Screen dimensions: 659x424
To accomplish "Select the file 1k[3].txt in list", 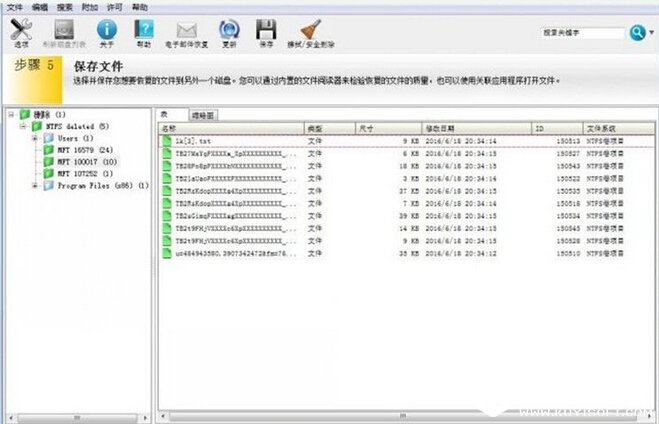I will pyautogui.click(x=192, y=141).
